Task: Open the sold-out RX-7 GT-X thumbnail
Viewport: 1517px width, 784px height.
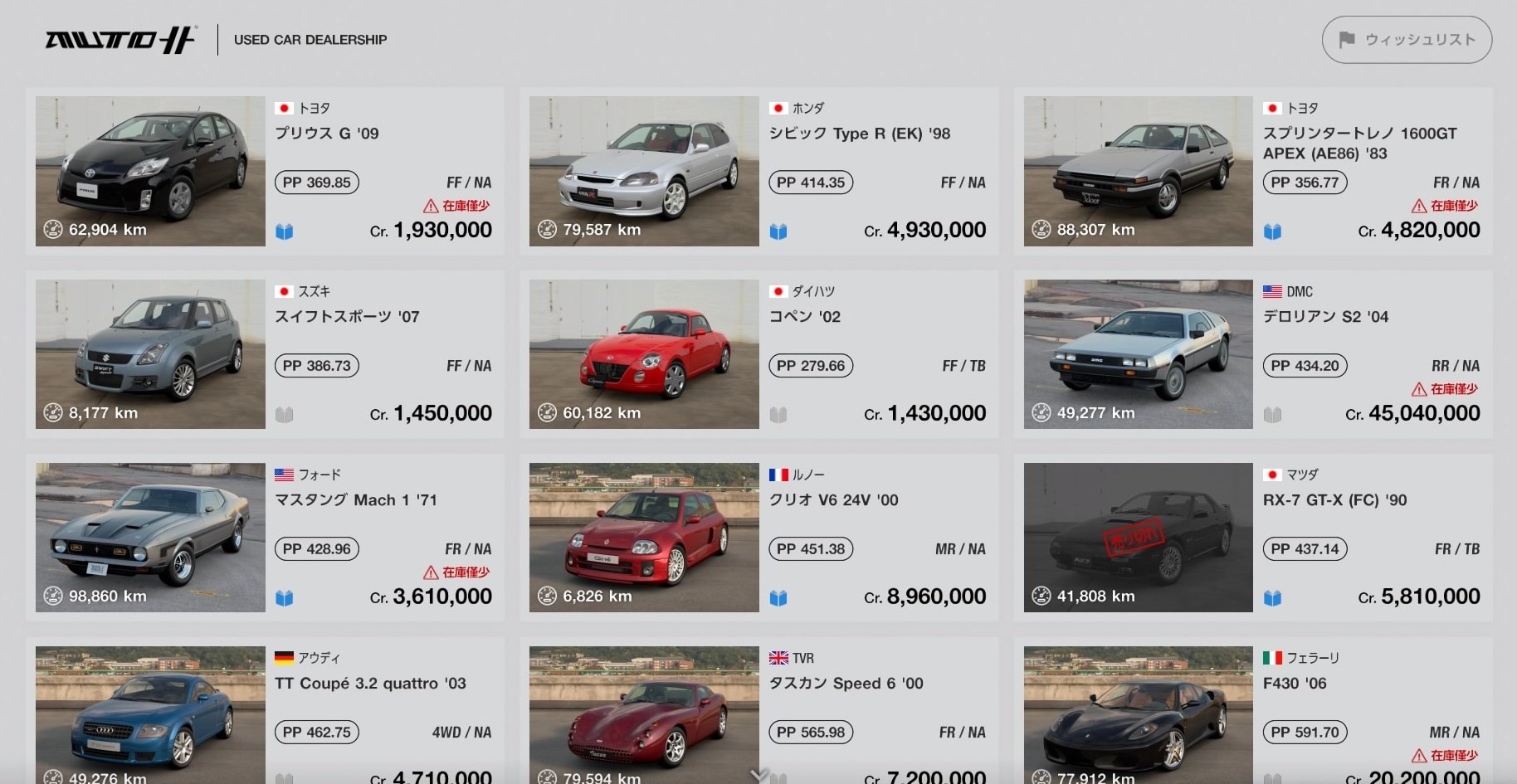Action: tap(1138, 538)
